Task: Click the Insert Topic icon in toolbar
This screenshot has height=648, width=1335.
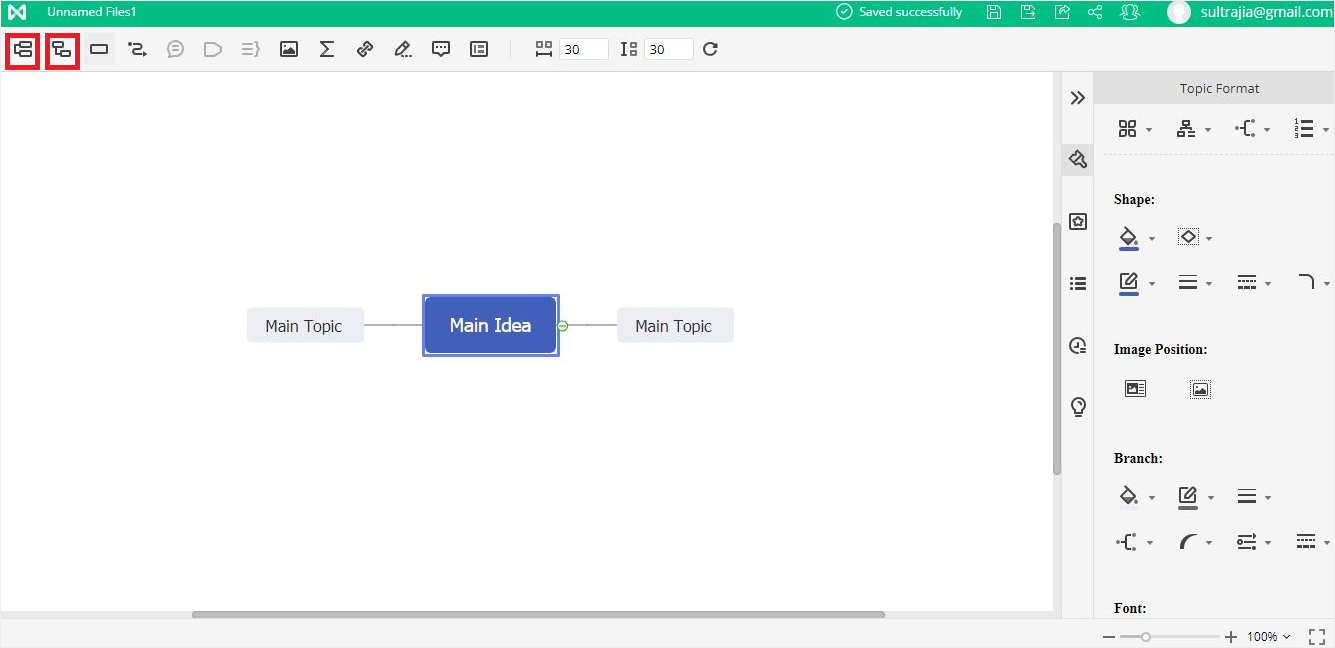Action: (23, 49)
